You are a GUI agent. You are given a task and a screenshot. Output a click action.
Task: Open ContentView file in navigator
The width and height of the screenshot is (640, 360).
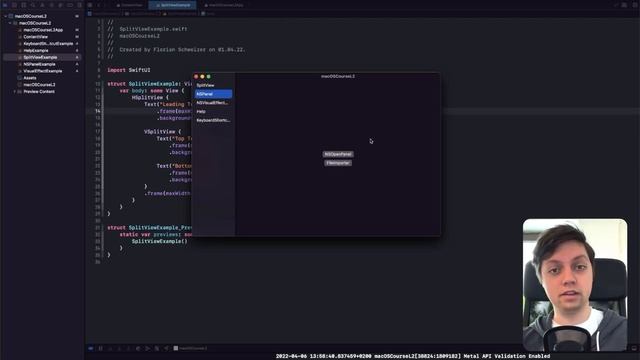click(x=36, y=37)
